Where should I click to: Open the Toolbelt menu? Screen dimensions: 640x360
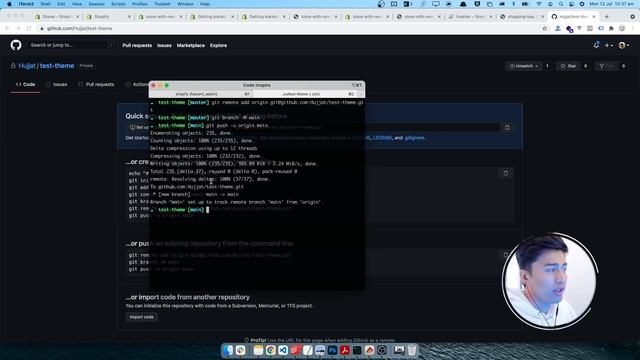coord(162,4)
